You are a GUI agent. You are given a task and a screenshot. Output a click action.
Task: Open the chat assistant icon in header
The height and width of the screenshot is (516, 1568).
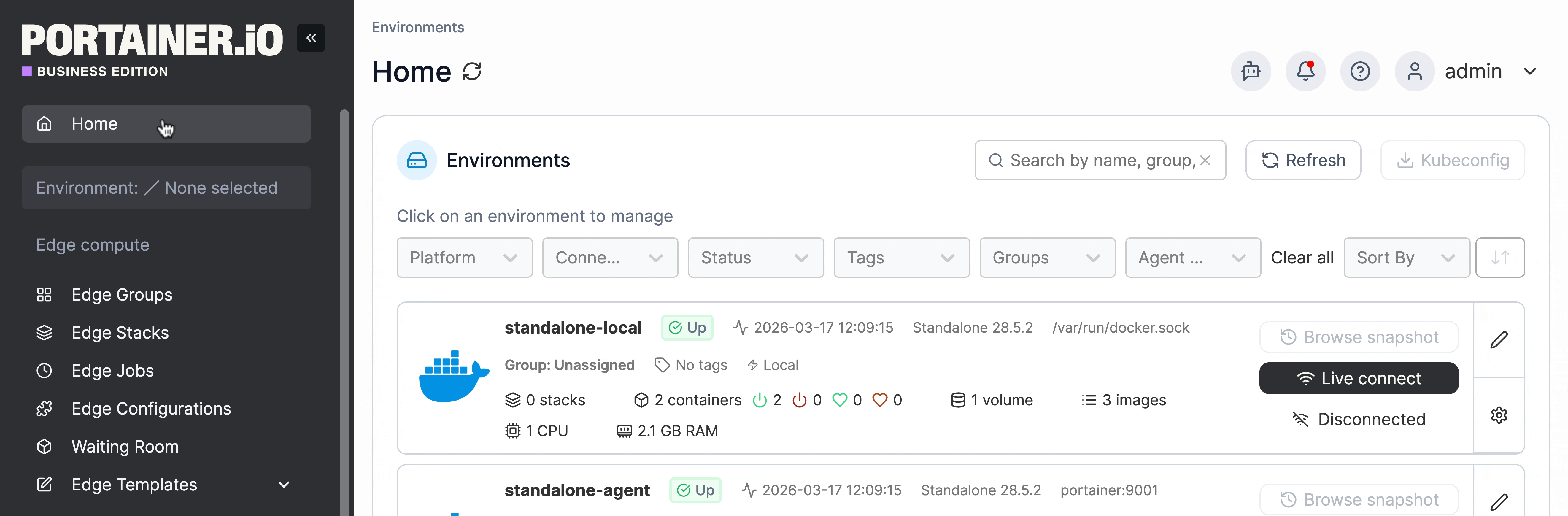pyautogui.click(x=1251, y=71)
